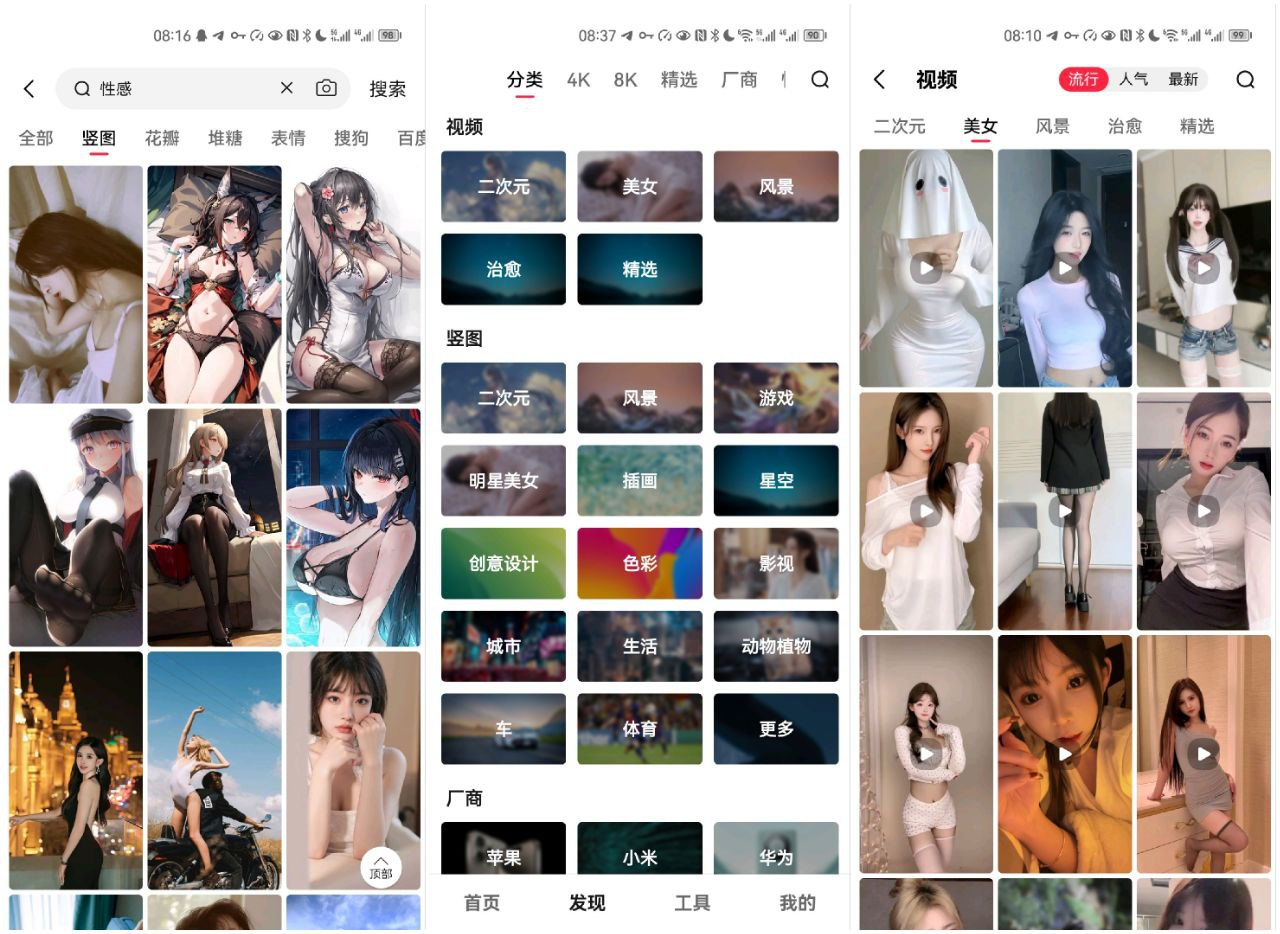Open the 影视 category tile
Viewport: 1280px width, 934px height.
(776, 564)
